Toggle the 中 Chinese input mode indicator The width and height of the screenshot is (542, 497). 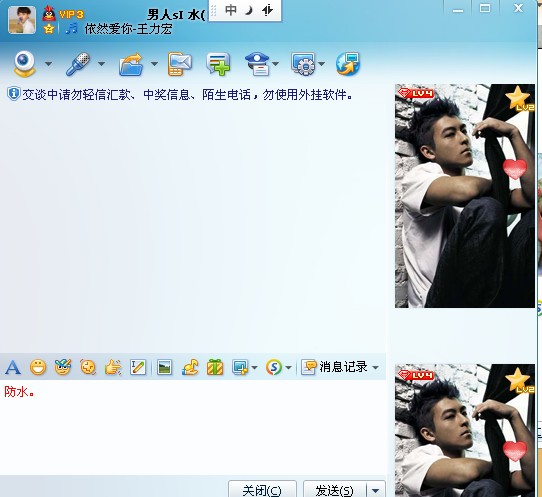pyautogui.click(x=231, y=10)
